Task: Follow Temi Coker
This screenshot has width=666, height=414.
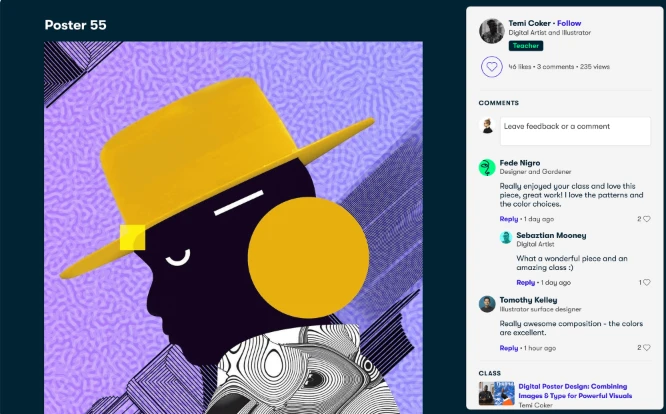Action: pos(569,23)
